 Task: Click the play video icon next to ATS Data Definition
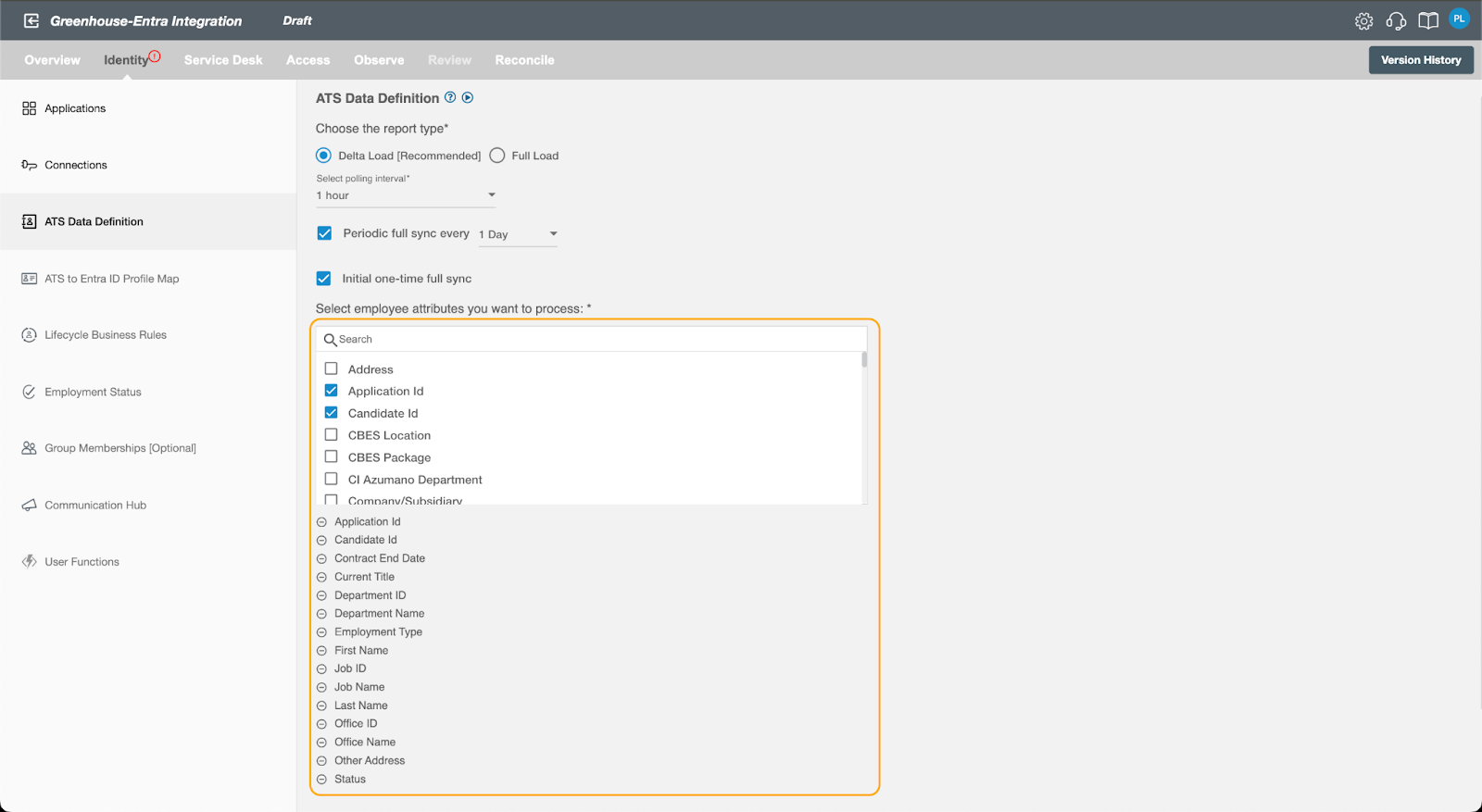(x=468, y=97)
